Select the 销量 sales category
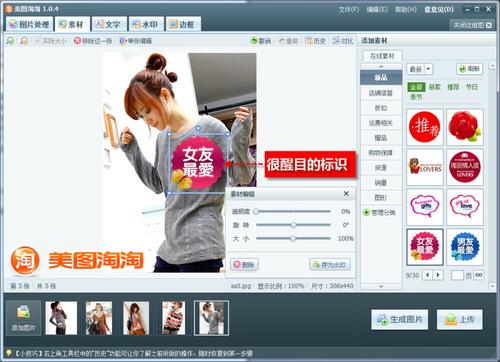 [x=381, y=183]
